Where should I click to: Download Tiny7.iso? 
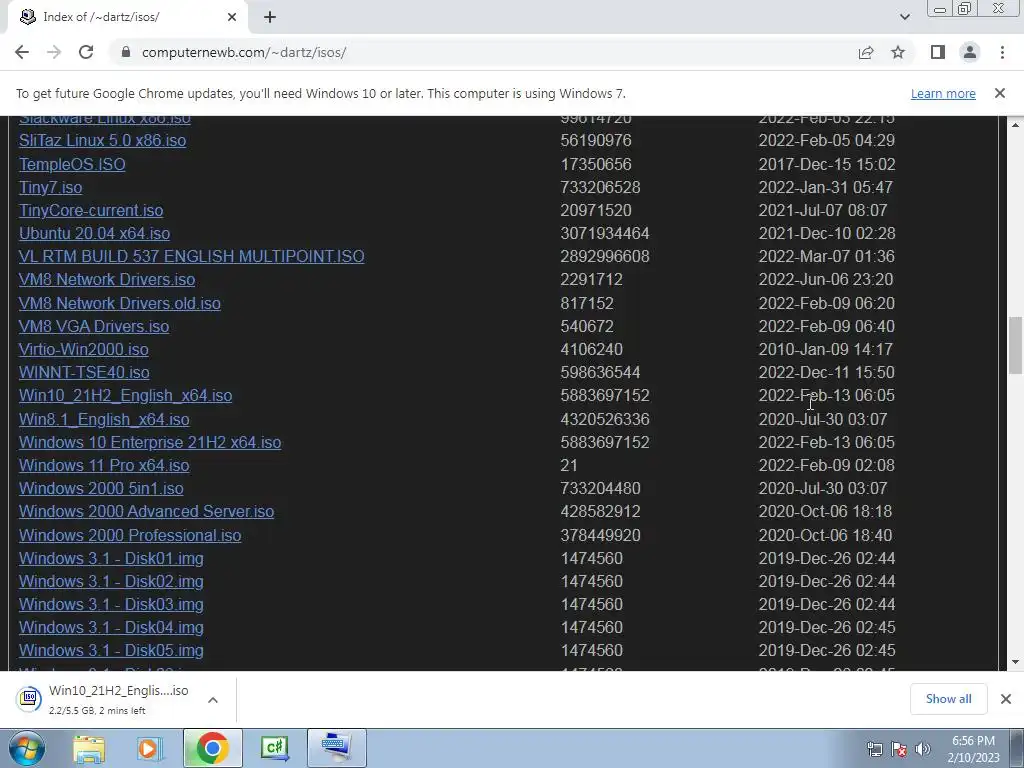click(50, 187)
